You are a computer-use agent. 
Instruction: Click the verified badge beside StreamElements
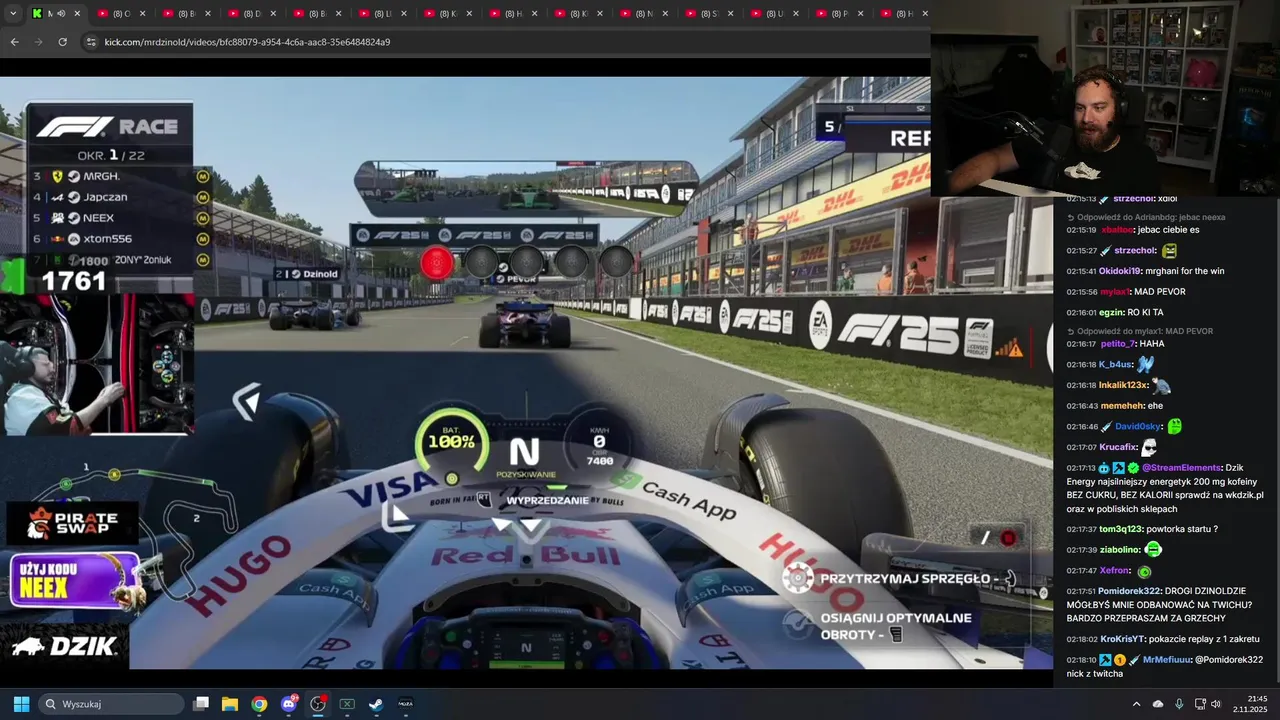[x=1133, y=468]
